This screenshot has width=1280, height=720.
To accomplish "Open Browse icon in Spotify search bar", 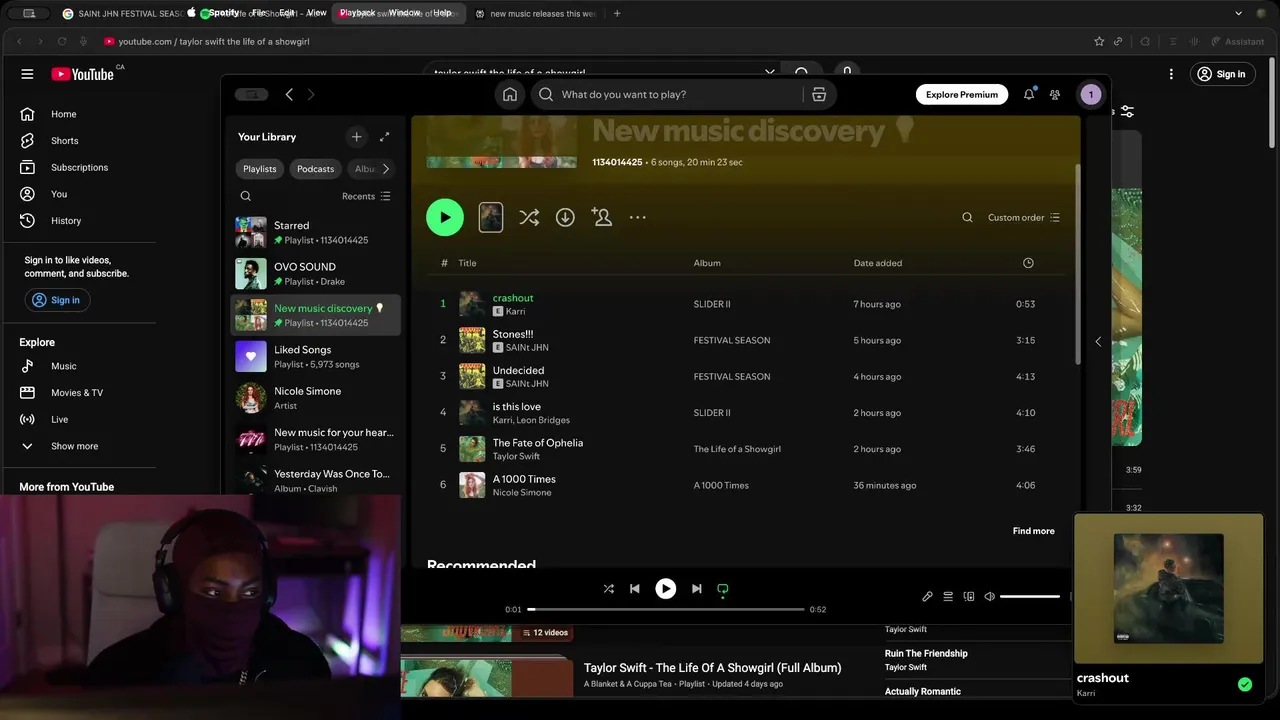I will [x=819, y=94].
